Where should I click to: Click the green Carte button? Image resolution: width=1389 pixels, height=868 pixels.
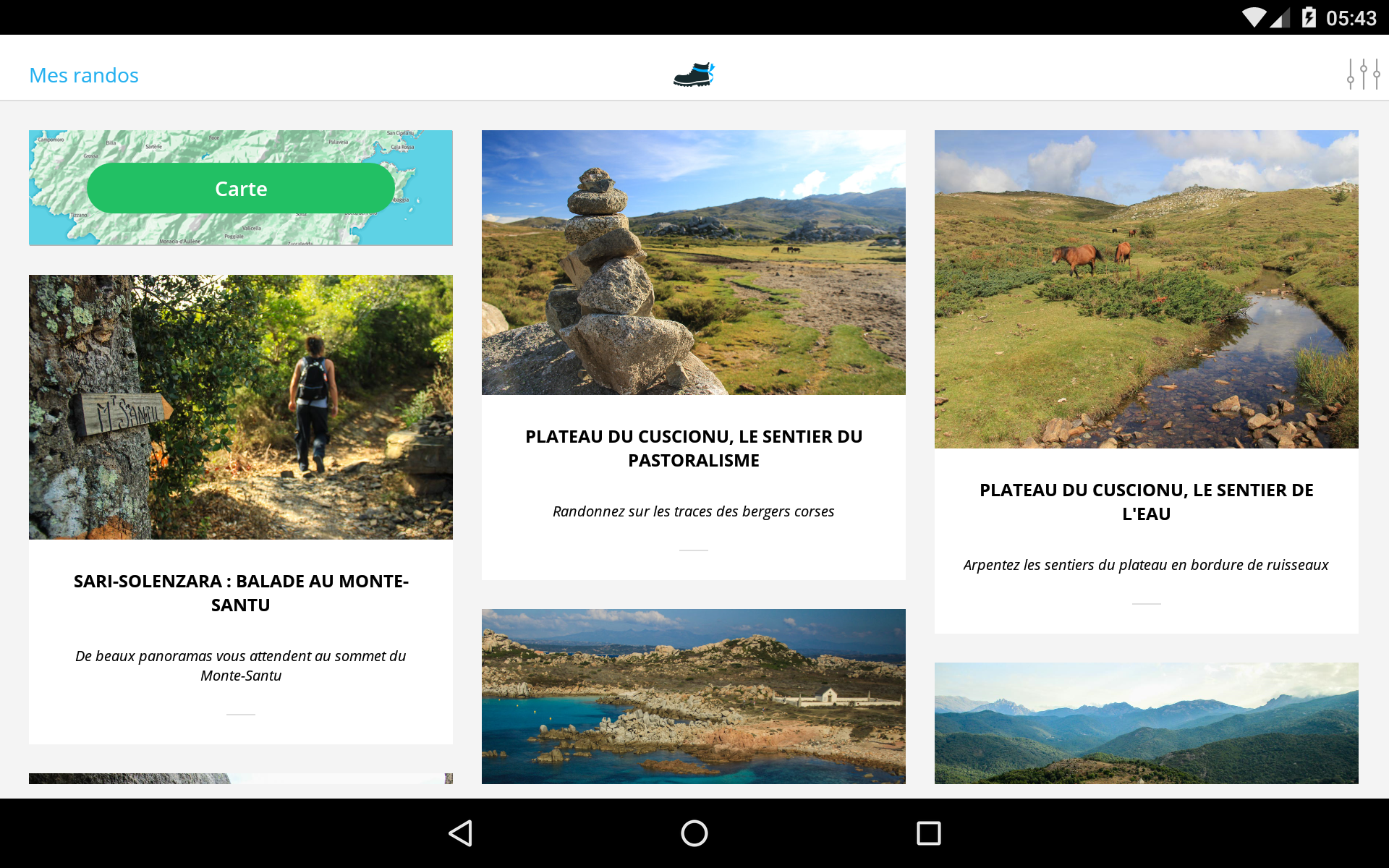click(x=241, y=188)
